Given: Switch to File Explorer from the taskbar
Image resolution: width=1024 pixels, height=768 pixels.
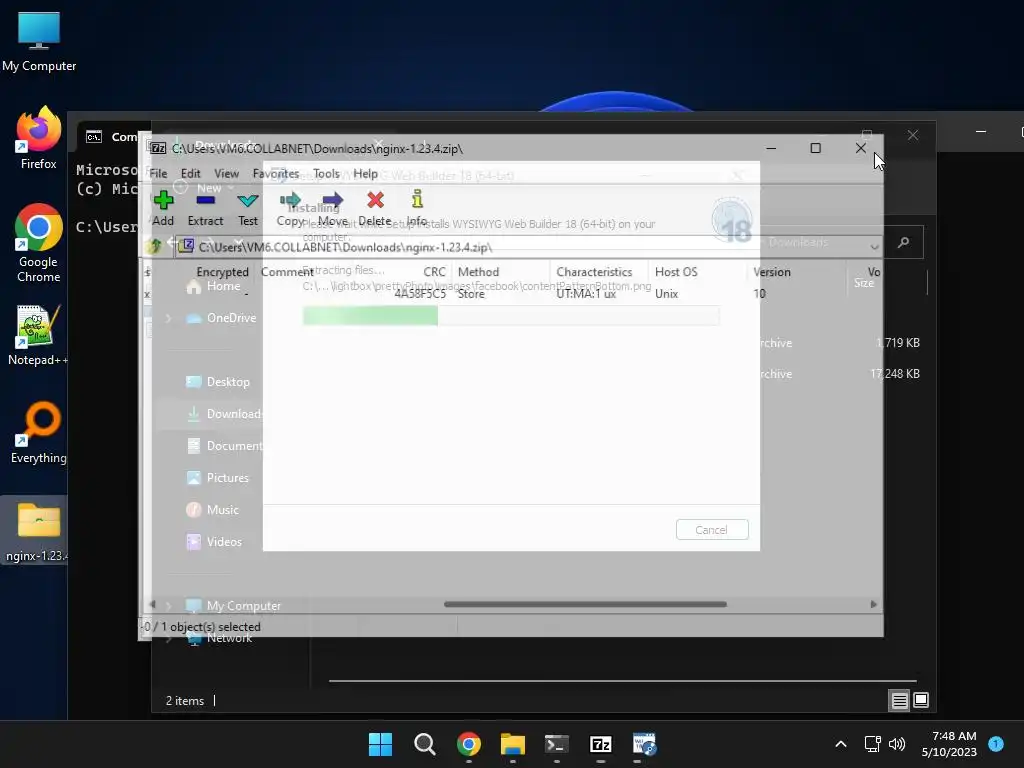Looking at the screenshot, I should click(513, 744).
